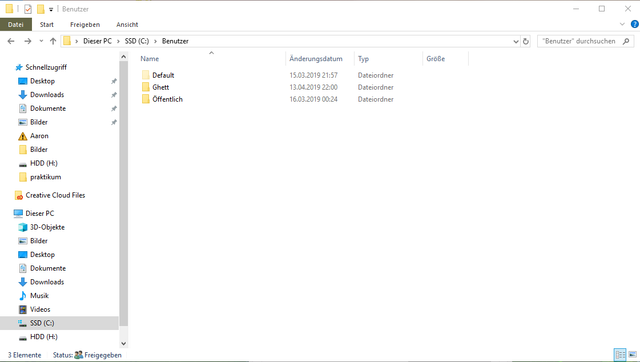Go up one folder level
Viewport: 640px width, 362px height.
pyautogui.click(x=53, y=41)
